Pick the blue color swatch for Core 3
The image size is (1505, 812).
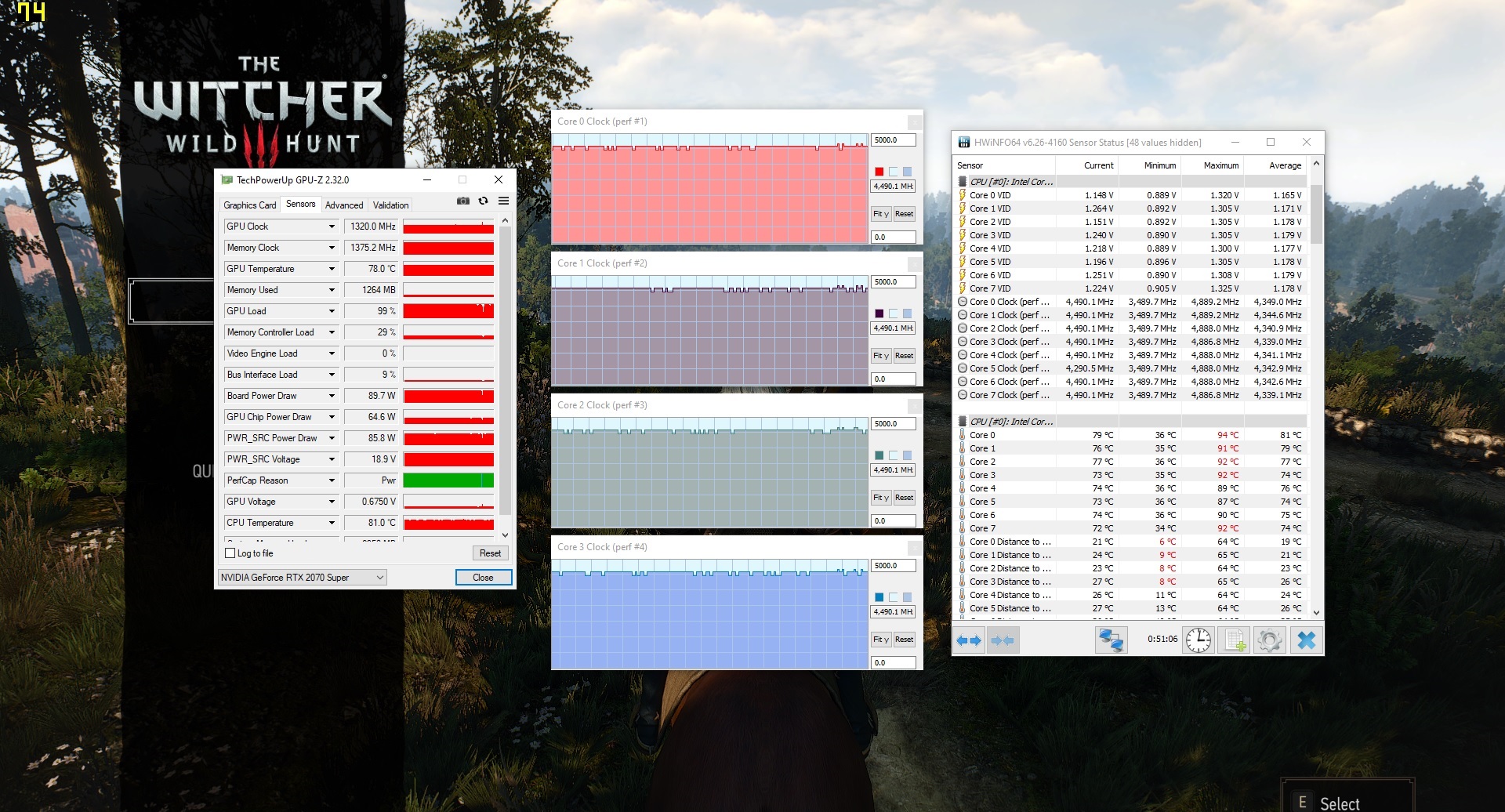tap(879, 597)
